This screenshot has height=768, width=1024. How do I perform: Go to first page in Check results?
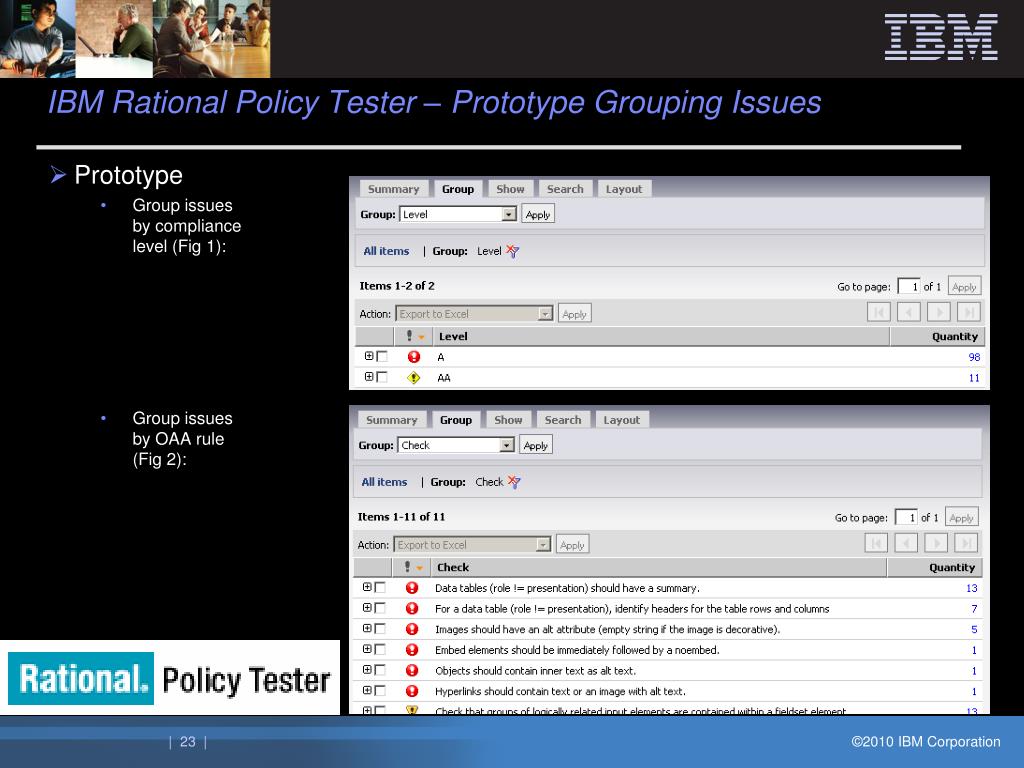pyautogui.click(x=876, y=543)
